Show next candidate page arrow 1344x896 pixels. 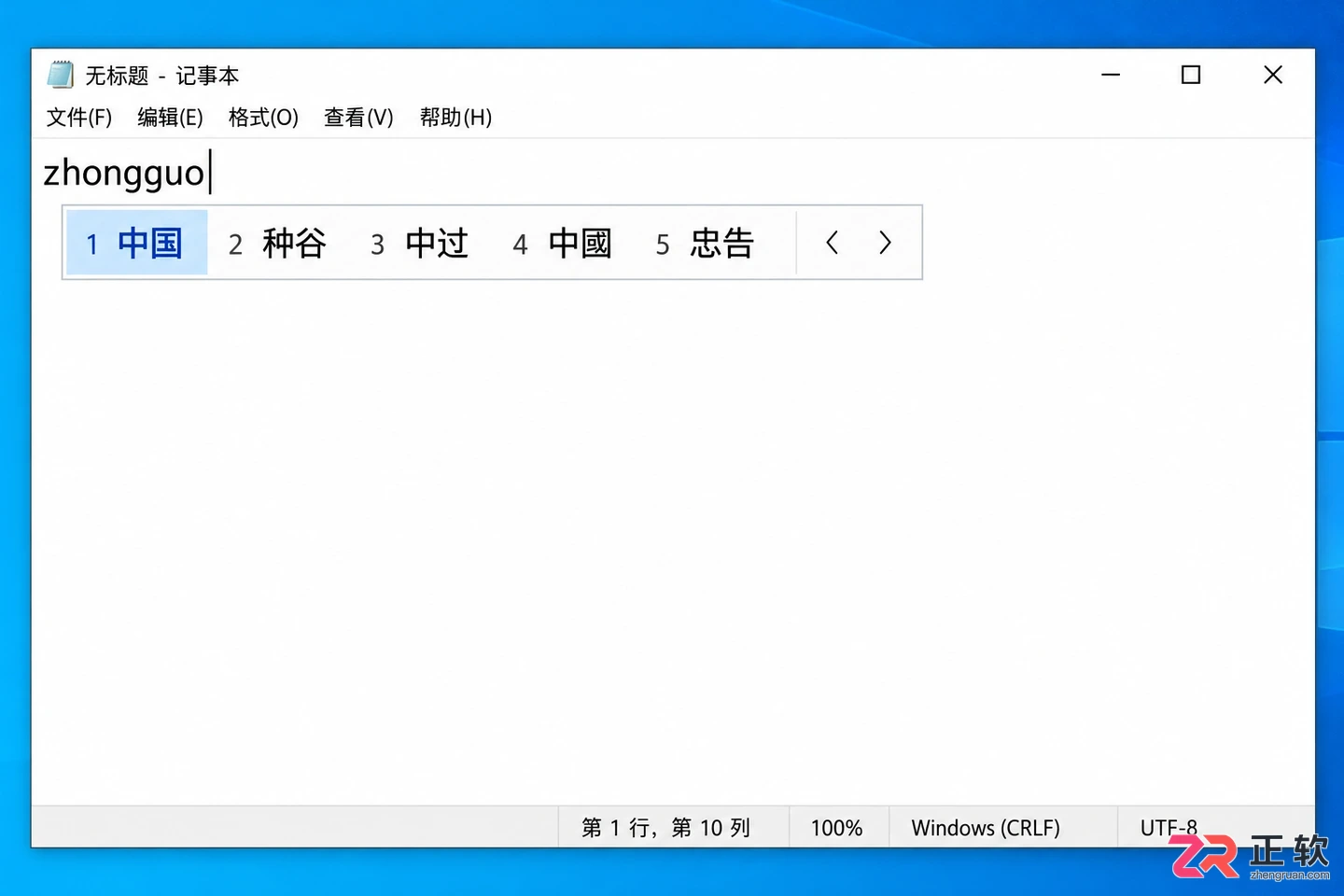(885, 243)
